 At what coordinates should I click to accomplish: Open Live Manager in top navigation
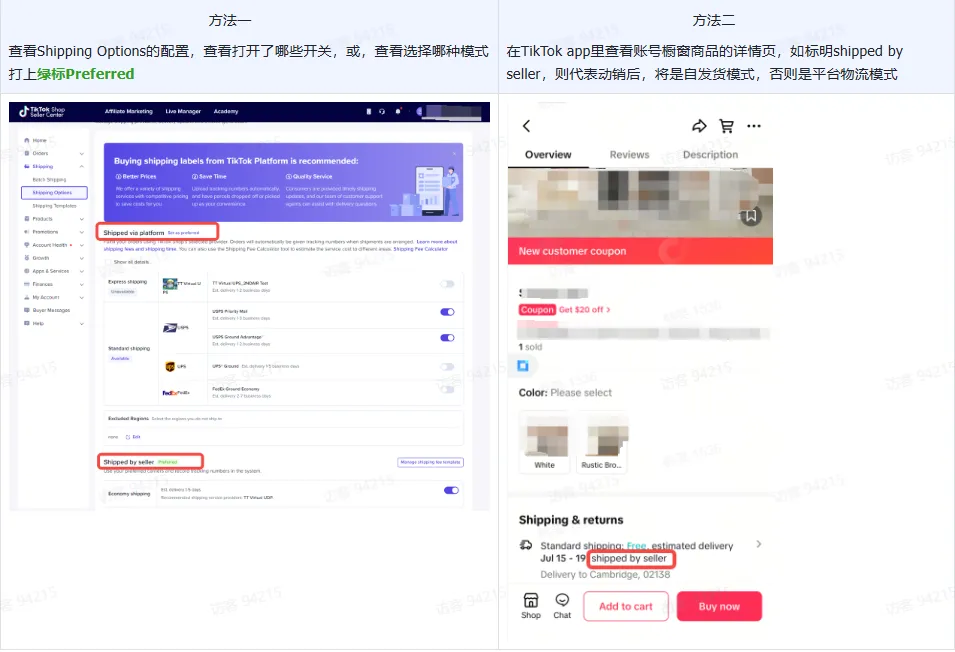click(x=183, y=111)
